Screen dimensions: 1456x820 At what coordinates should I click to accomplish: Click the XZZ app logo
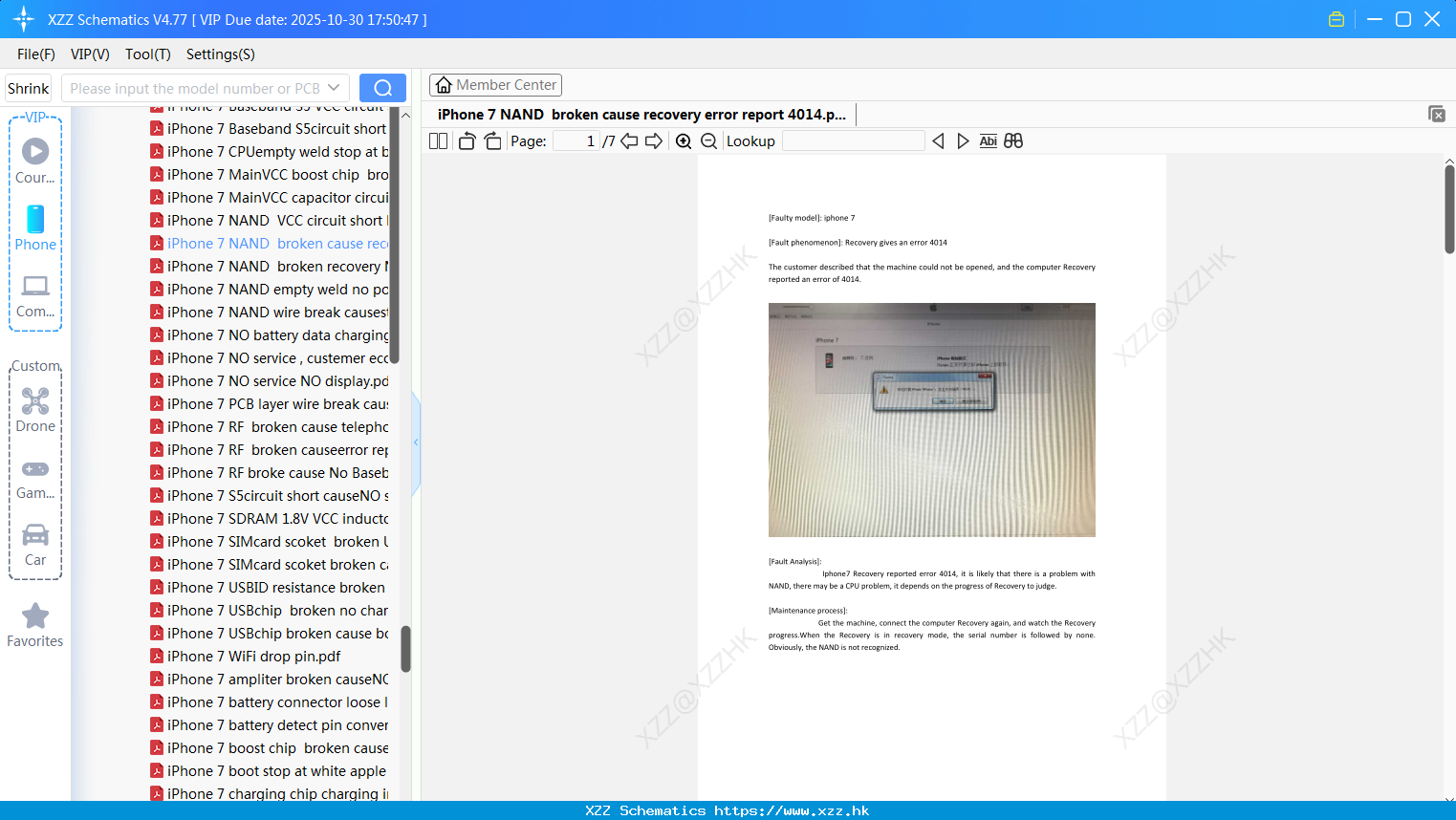[24, 19]
